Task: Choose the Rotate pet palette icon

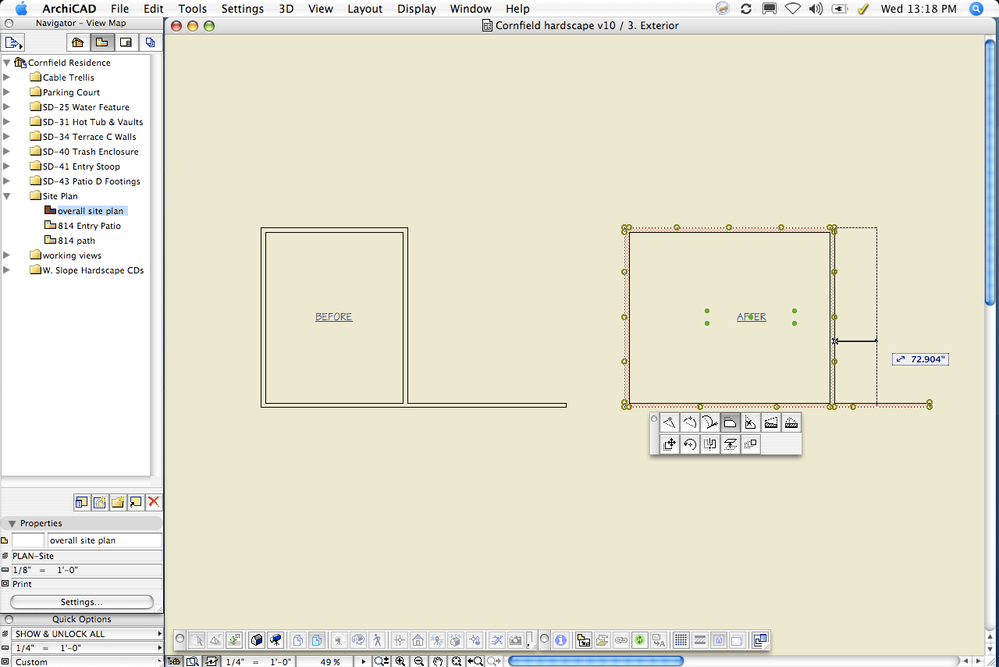Action: (689, 444)
